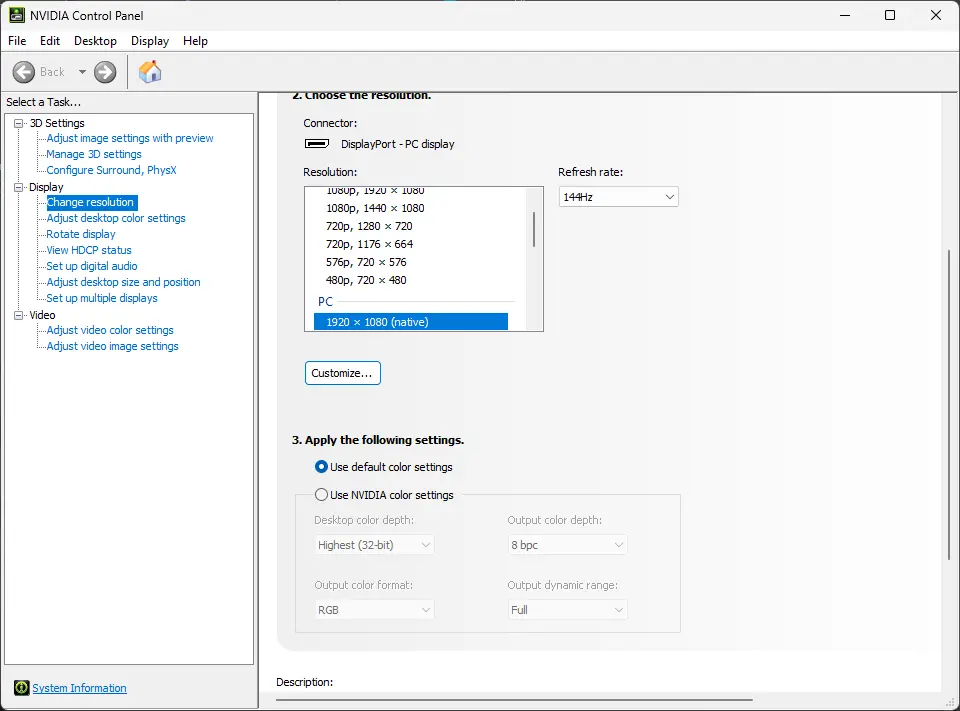The image size is (960, 711).
Task: Open the System Information link
Action: pyautogui.click(x=79, y=688)
